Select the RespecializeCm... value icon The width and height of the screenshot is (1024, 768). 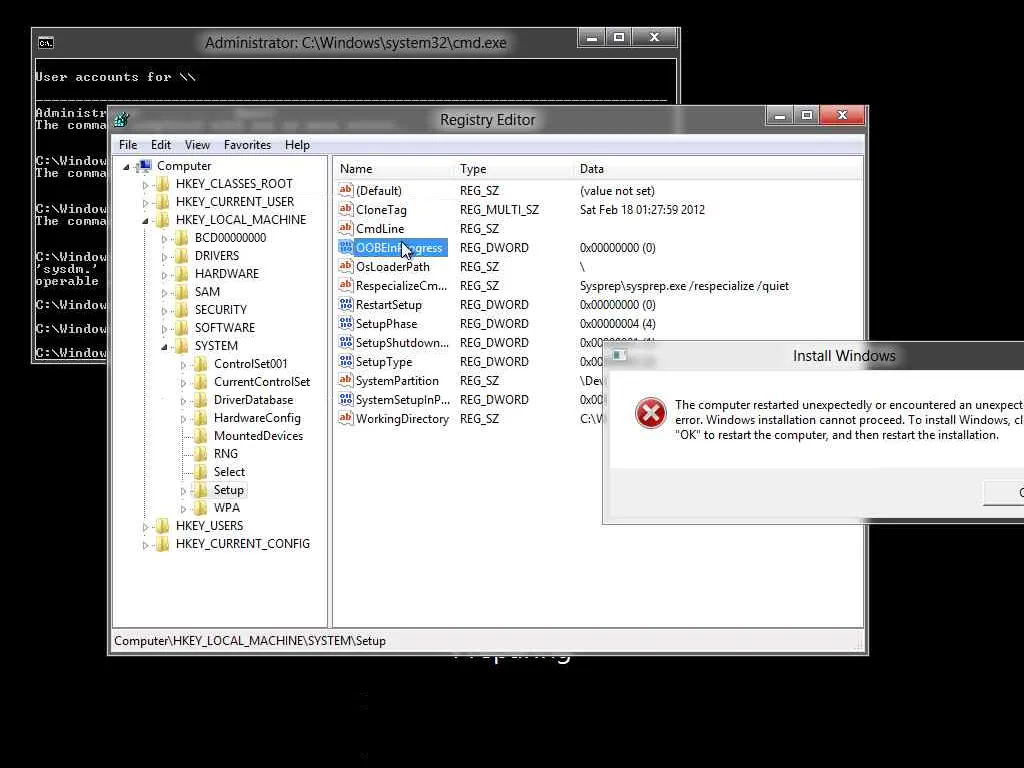345,285
